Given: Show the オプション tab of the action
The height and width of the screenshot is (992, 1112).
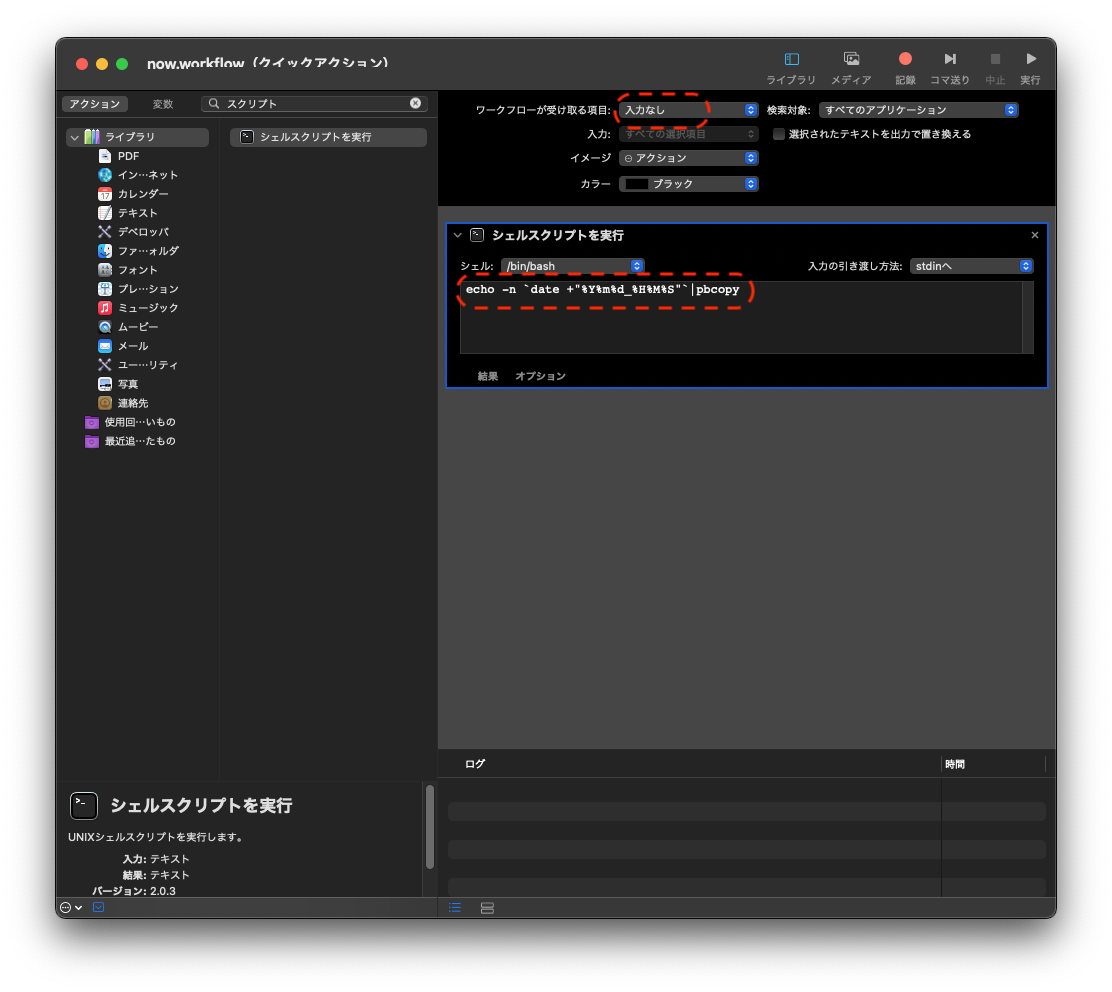Looking at the screenshot, I should pyautogui.click(x=540, y=377).
